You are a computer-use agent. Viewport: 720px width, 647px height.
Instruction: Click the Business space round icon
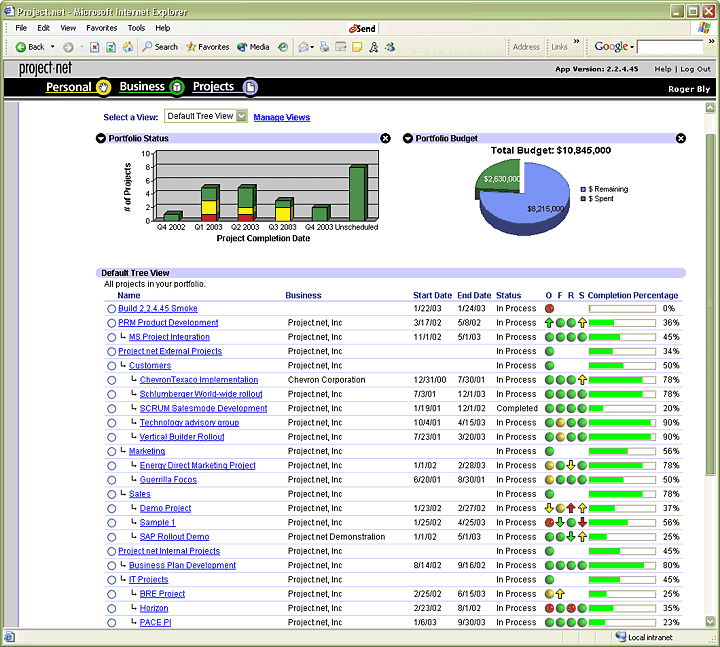click(x=177, y=87)
